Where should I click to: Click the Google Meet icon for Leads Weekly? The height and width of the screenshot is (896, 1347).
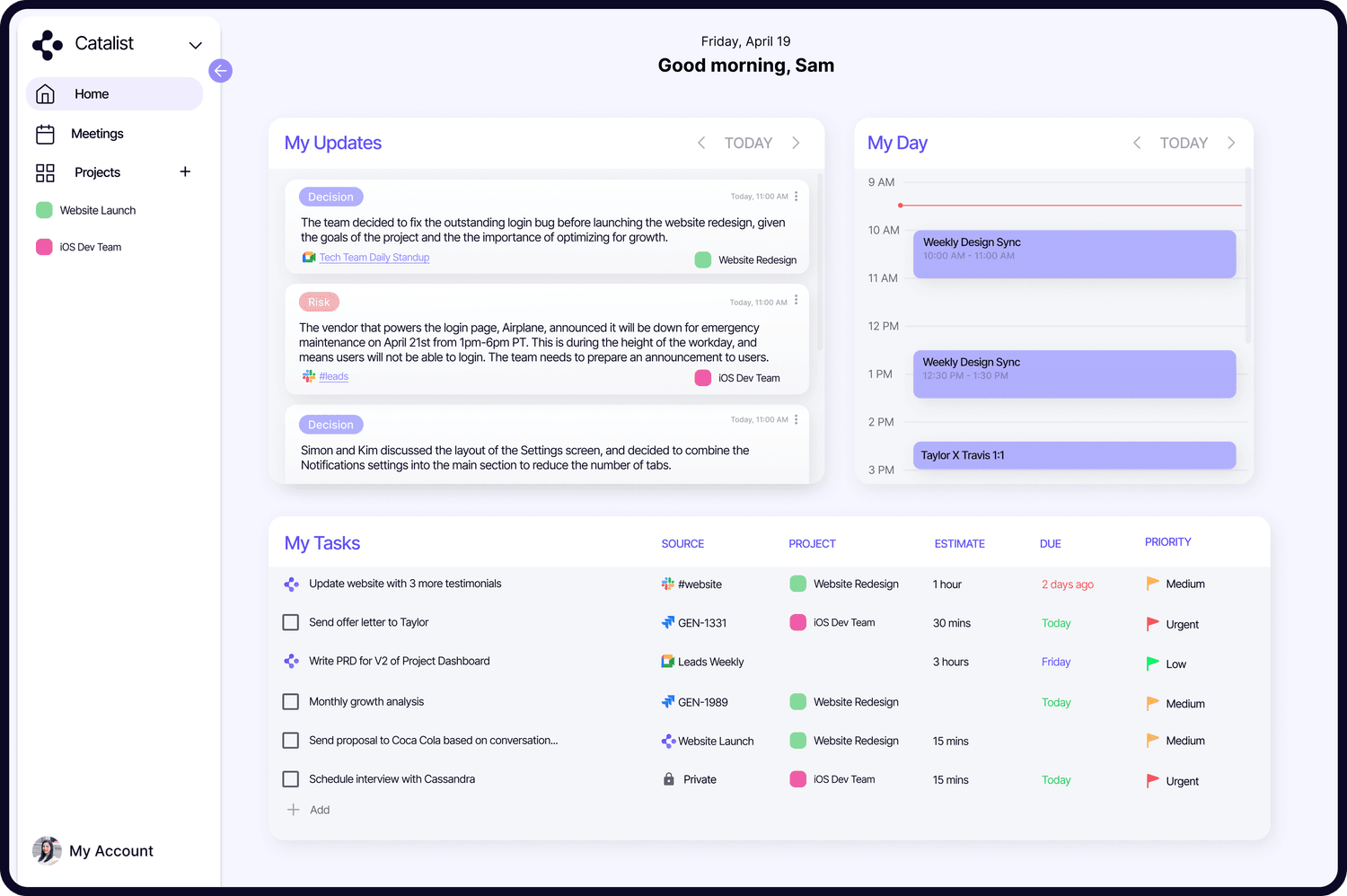pyautogui.click(x=668, y=662)
